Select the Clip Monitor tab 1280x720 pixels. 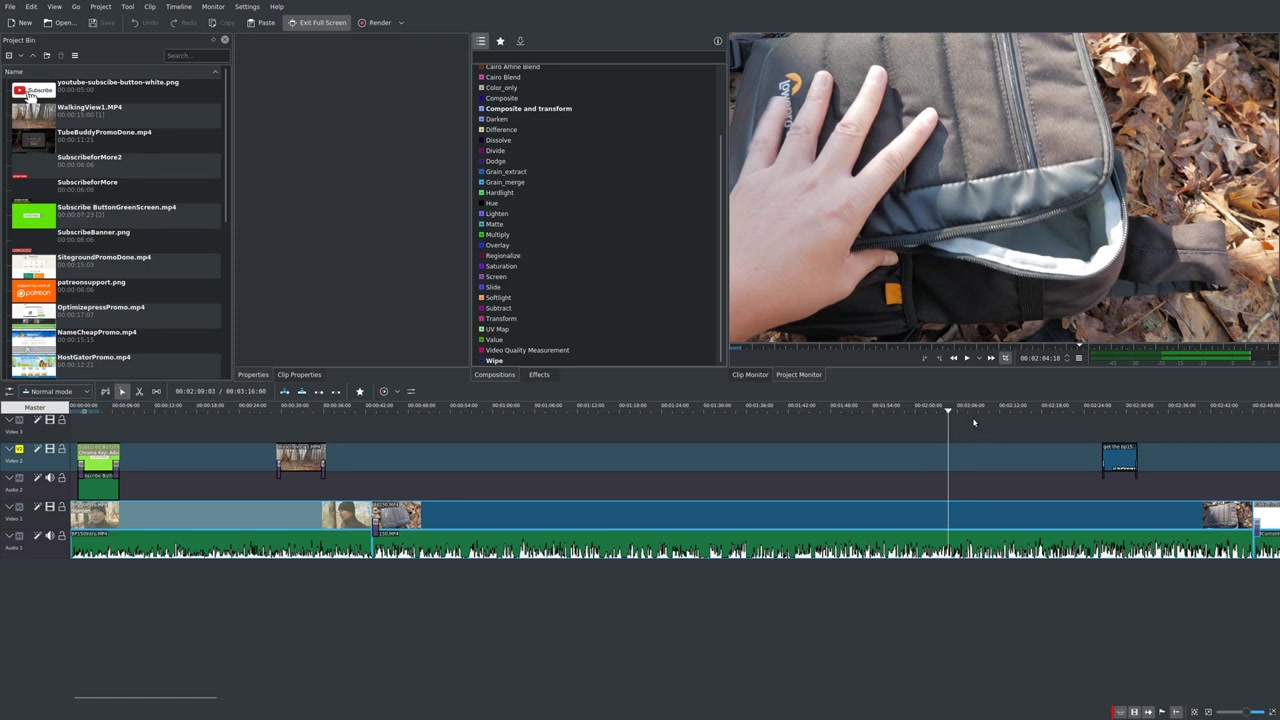click(750, 375)
